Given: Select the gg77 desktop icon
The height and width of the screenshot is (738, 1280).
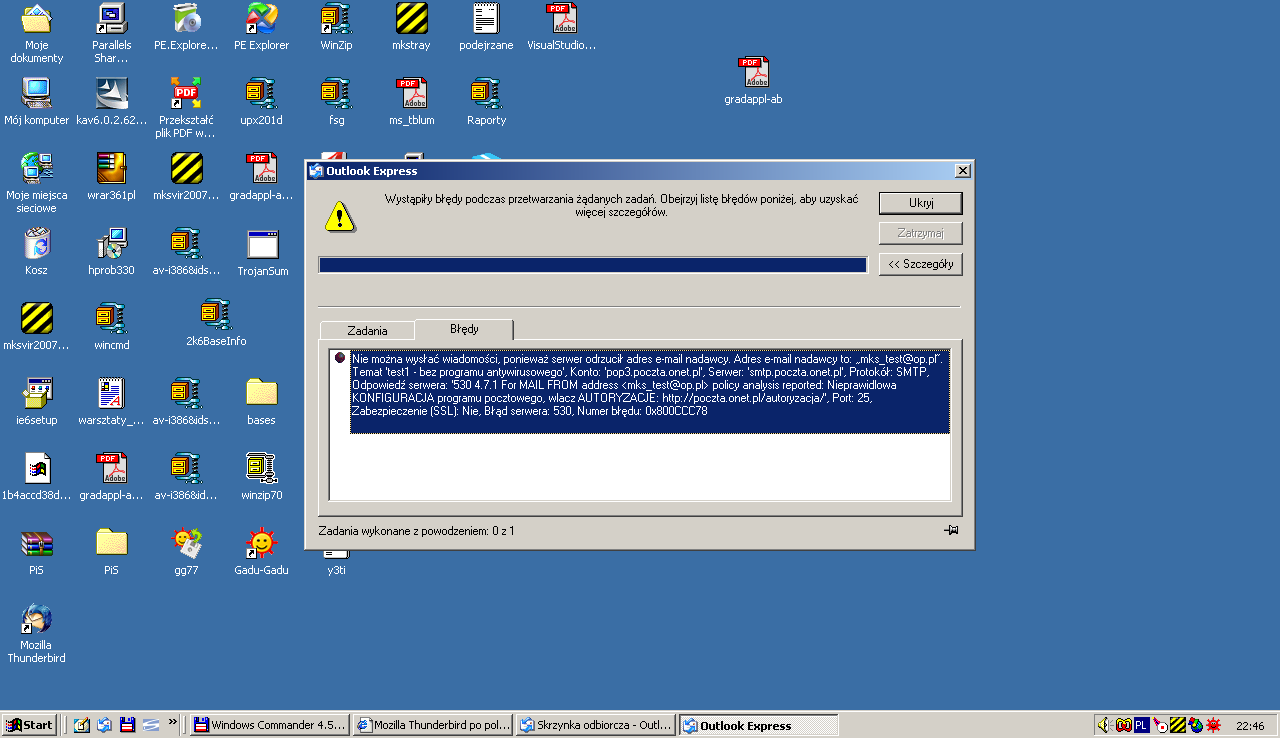Looking at the screenshot, I should point(187,552).
